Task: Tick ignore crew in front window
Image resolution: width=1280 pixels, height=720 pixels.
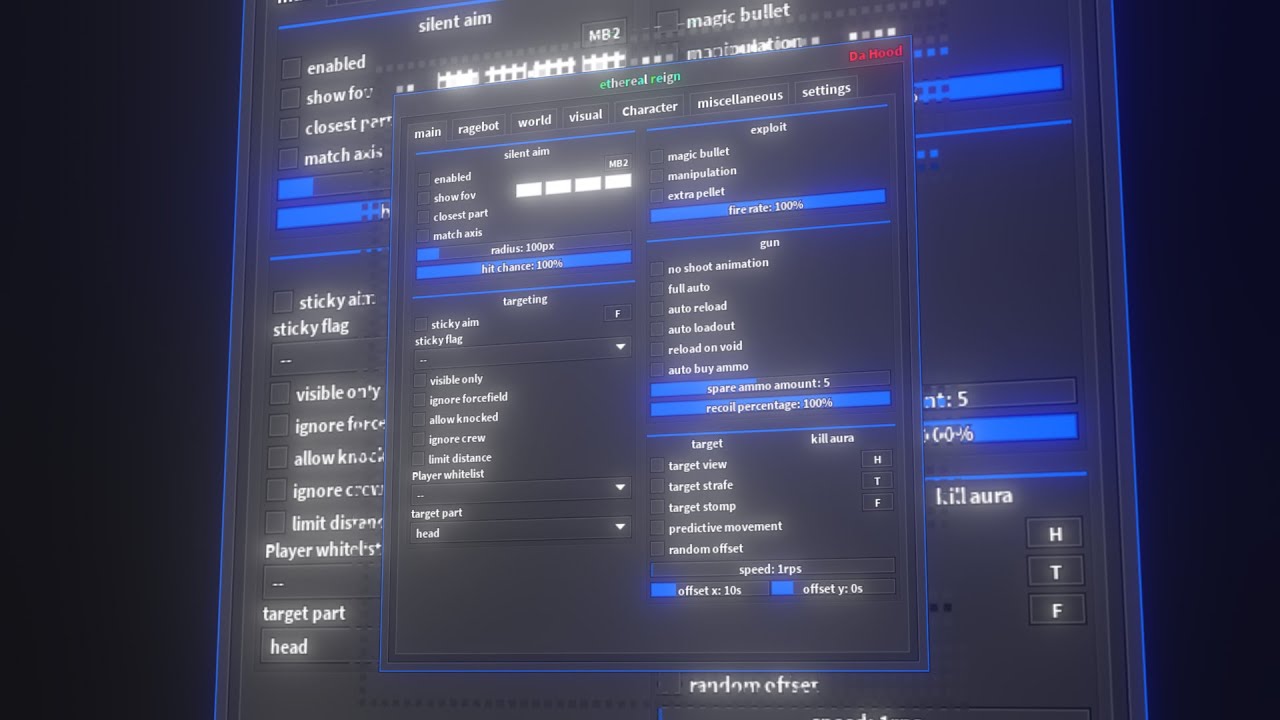Action: click(x=419, y=439)
